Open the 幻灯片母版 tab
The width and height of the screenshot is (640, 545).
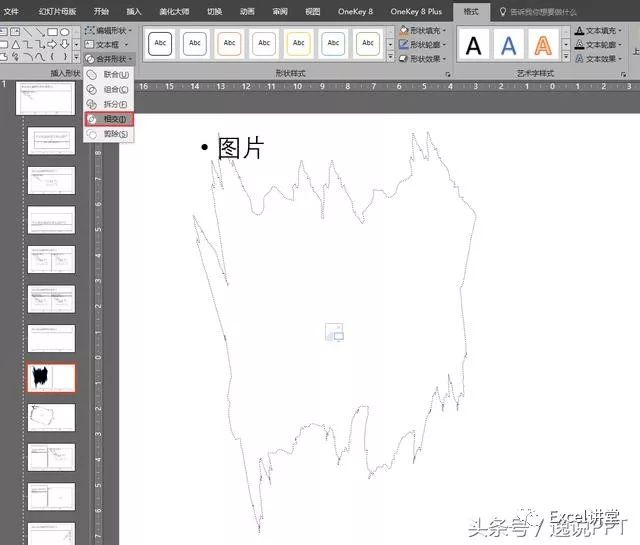(58, 11)
